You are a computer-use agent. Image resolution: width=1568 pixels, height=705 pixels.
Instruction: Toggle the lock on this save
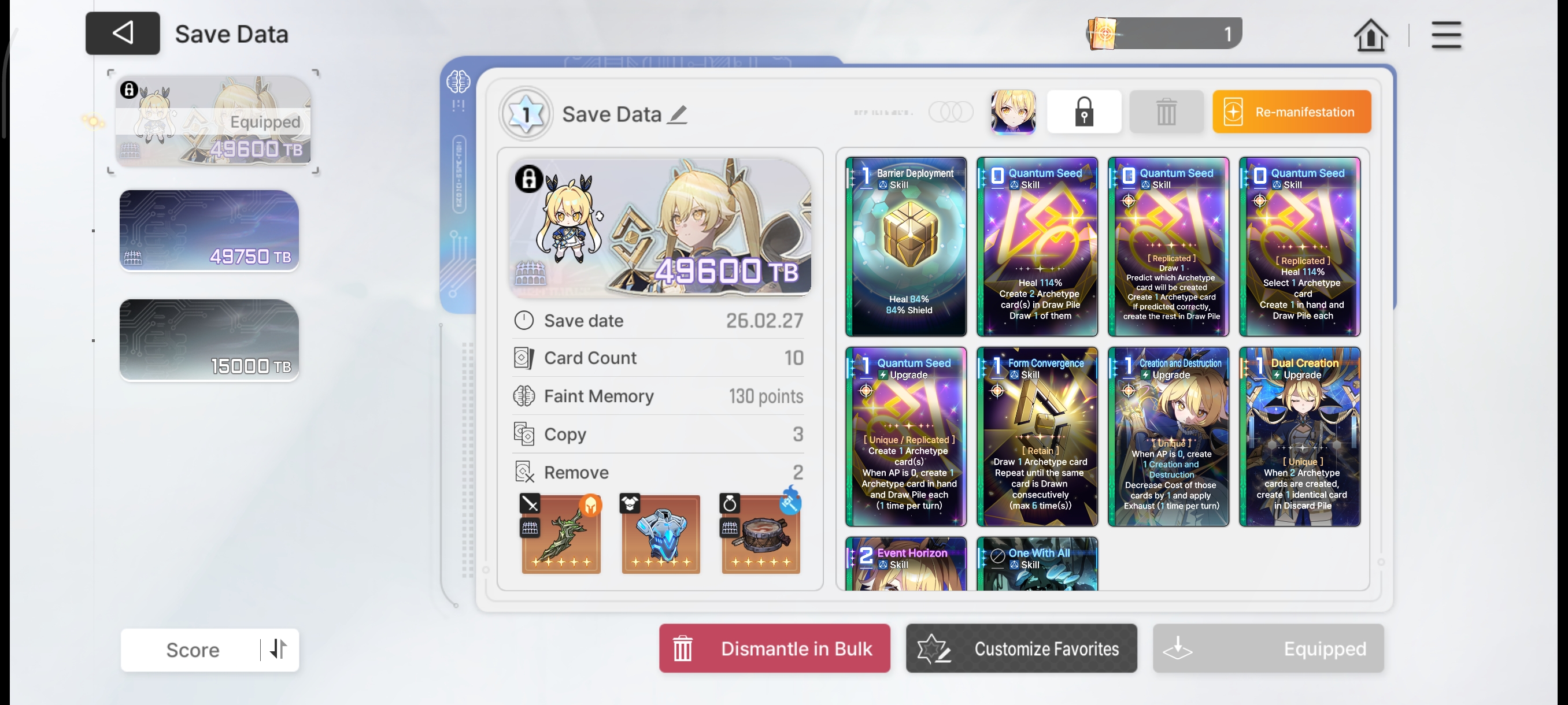[x=1083, y=112]
